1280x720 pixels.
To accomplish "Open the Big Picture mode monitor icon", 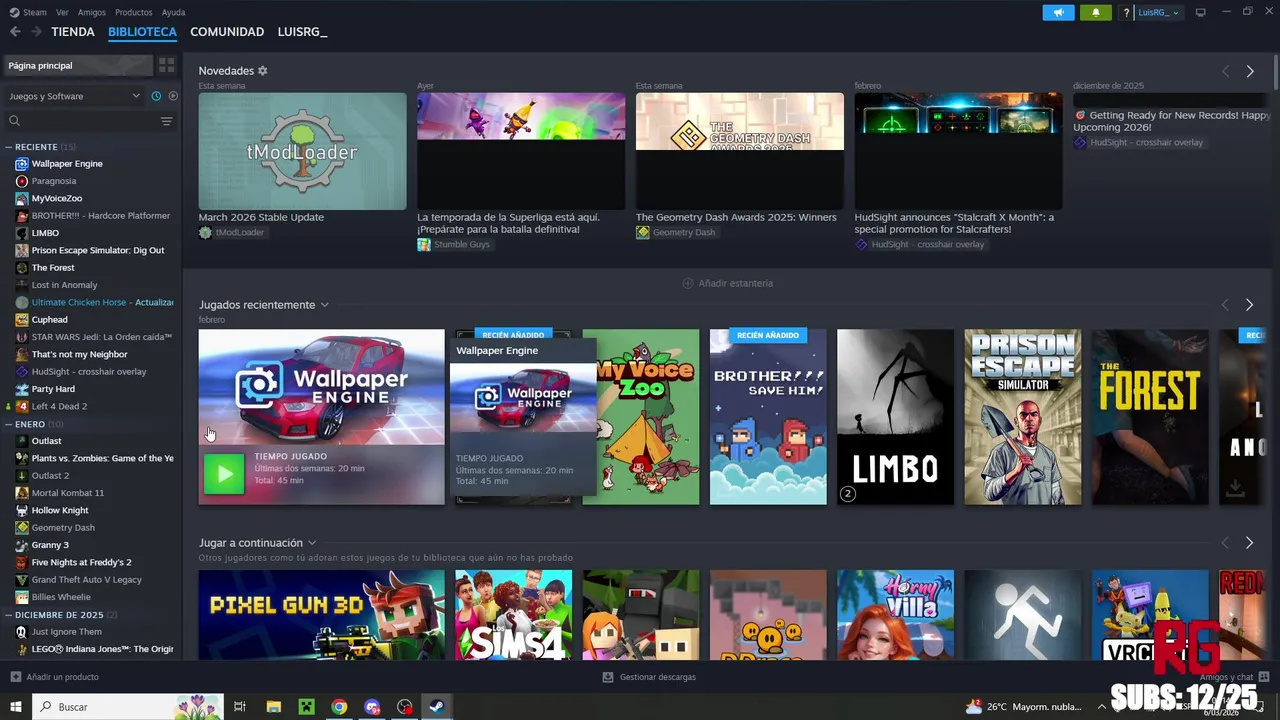I will tap(1200, 12).
